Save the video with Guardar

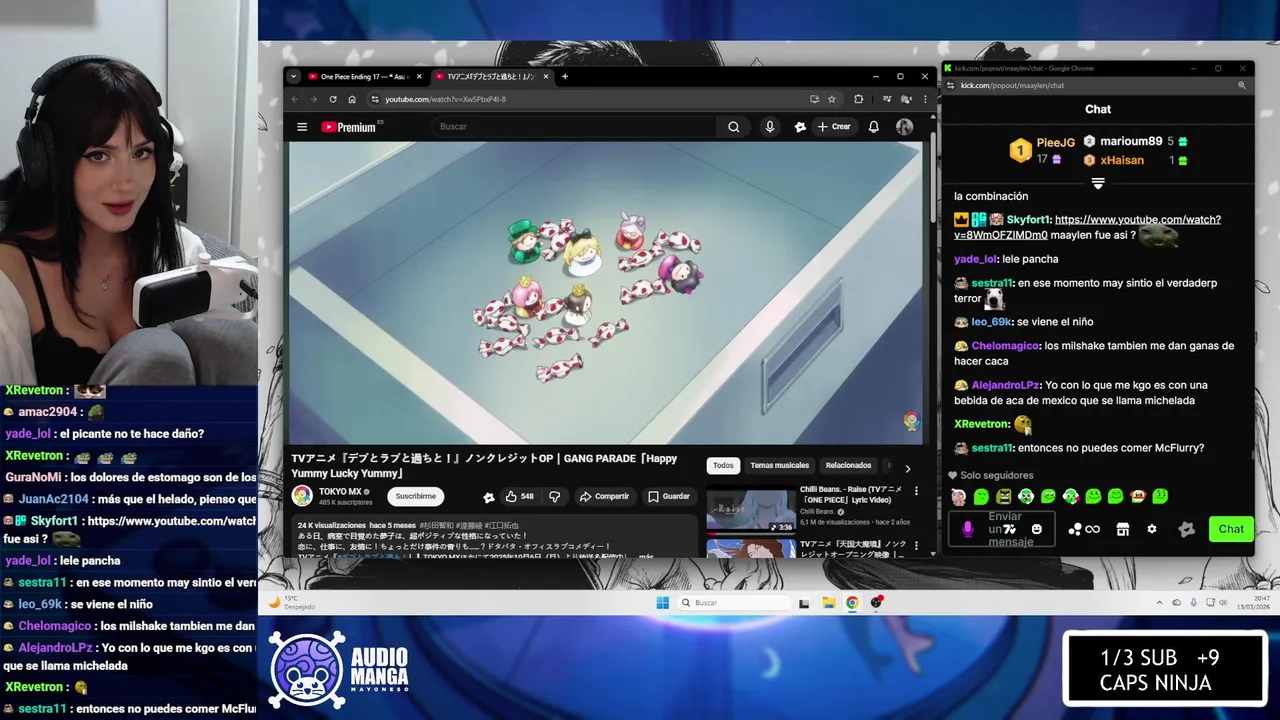coord(668,496)
